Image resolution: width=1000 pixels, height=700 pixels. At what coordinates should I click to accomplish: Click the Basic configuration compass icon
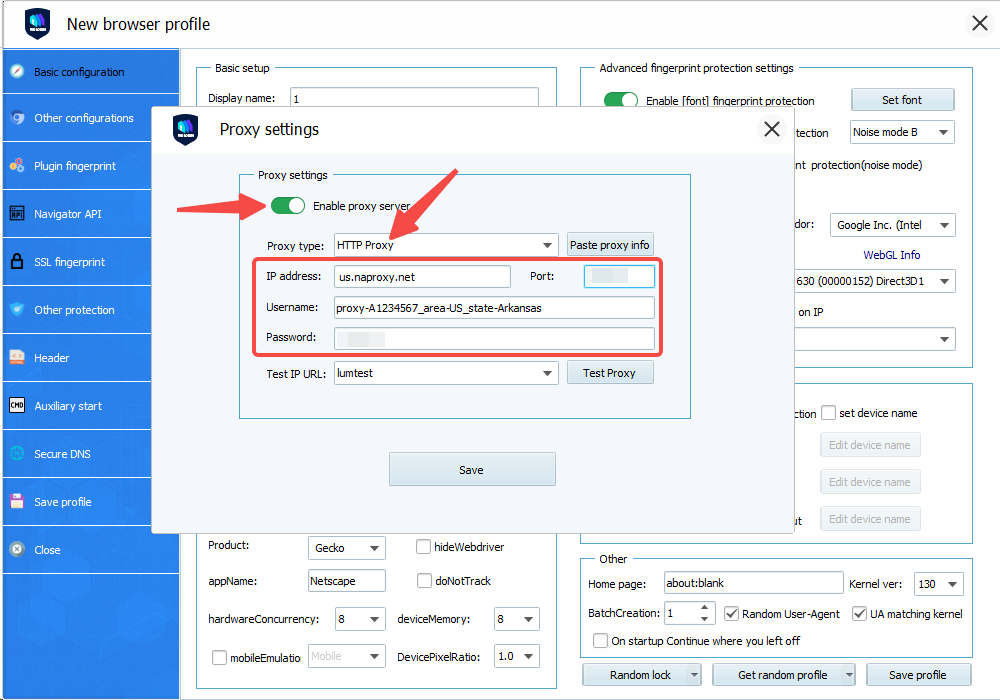click(17, 72)
